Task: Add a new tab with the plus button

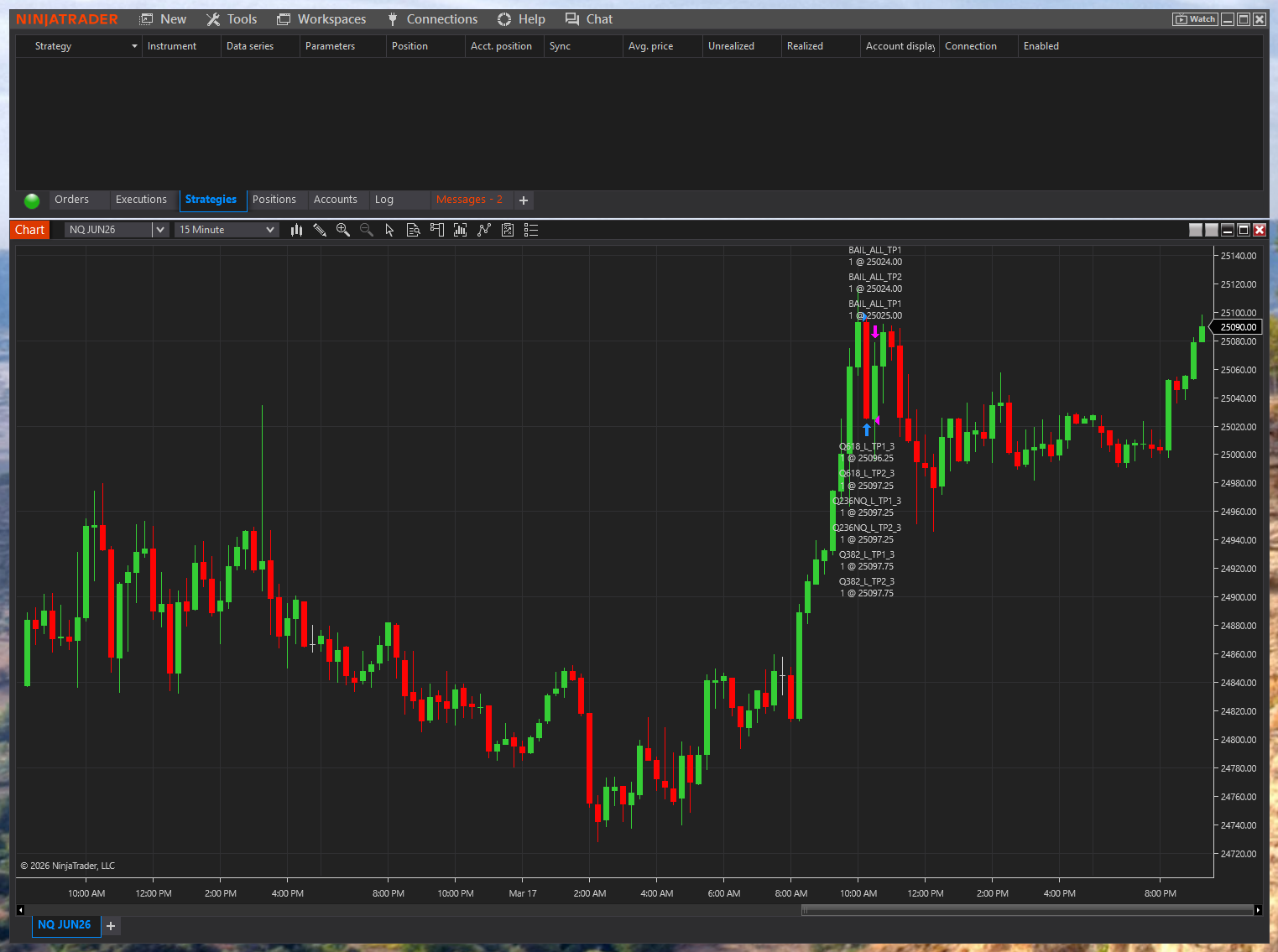Action: coord(524,200)
